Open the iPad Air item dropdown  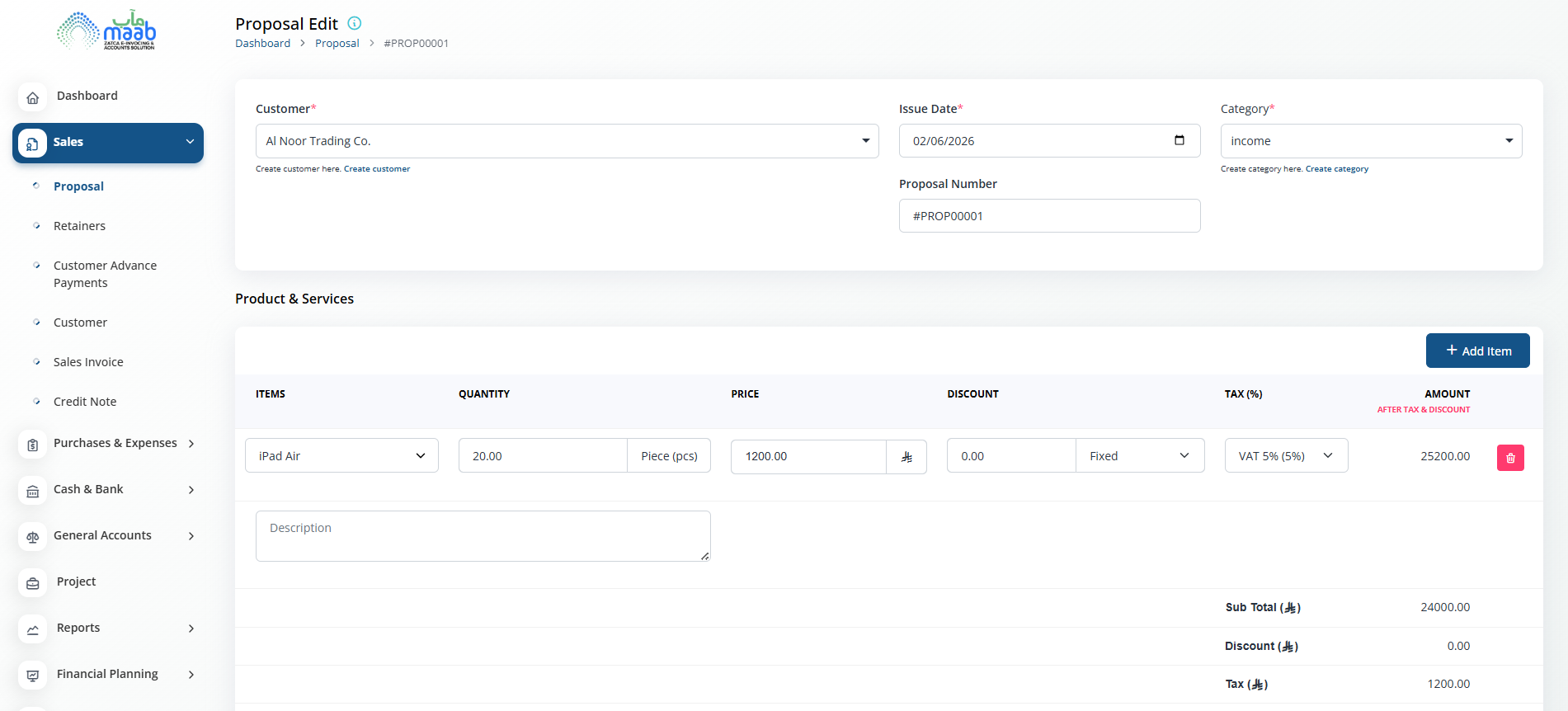341,455
